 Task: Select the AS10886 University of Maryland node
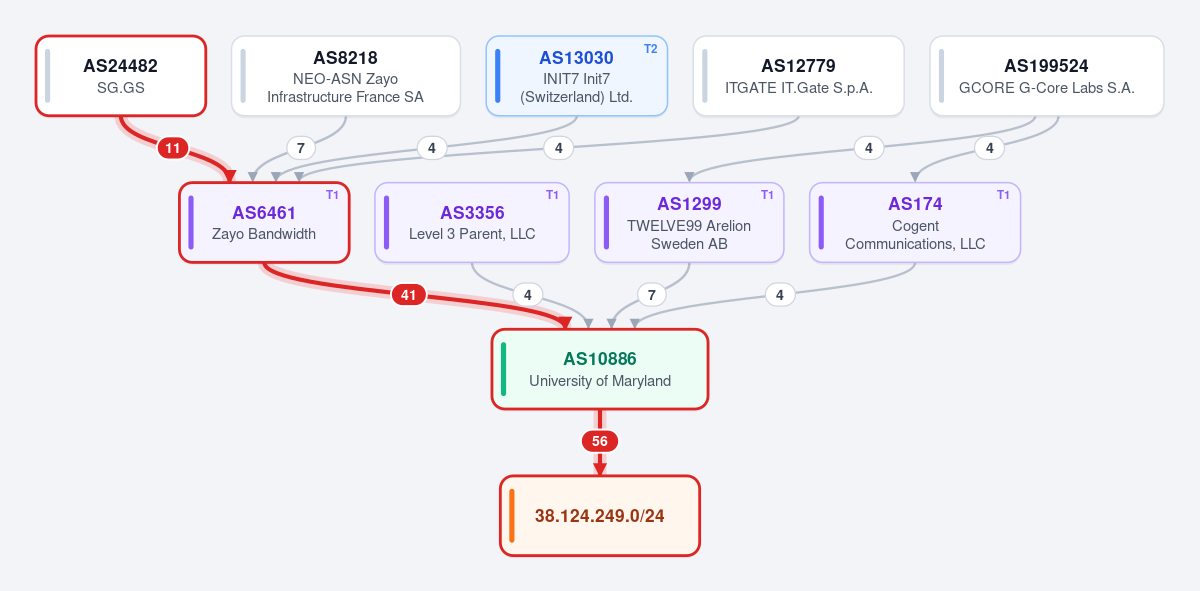[x=600, y=369]
